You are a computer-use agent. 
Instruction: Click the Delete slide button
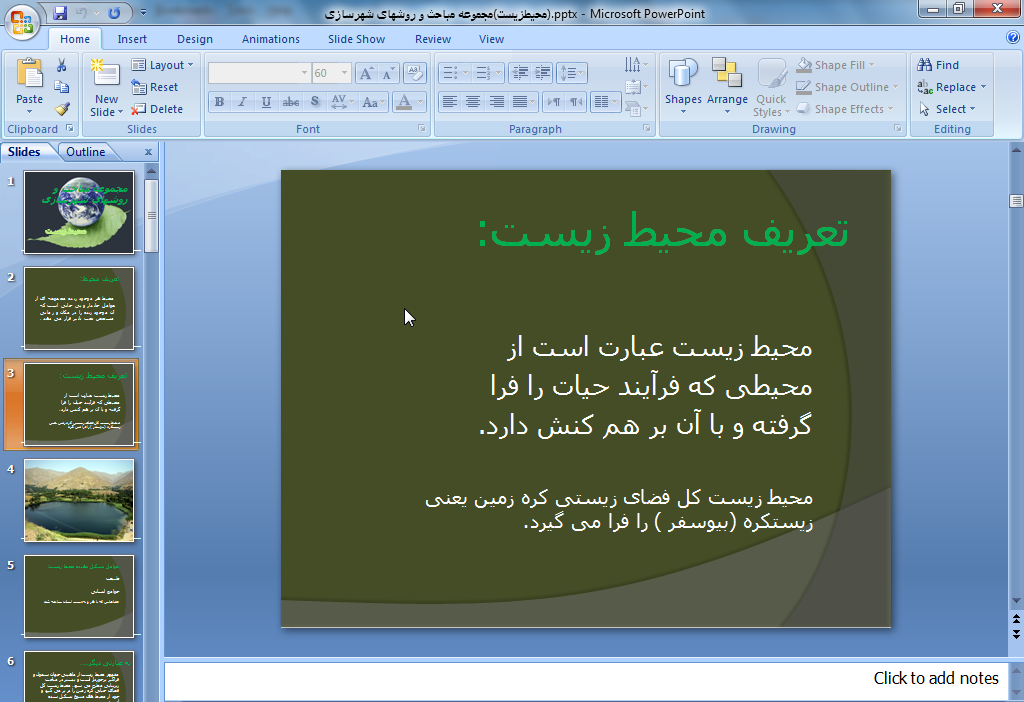[x=158, y=109]
